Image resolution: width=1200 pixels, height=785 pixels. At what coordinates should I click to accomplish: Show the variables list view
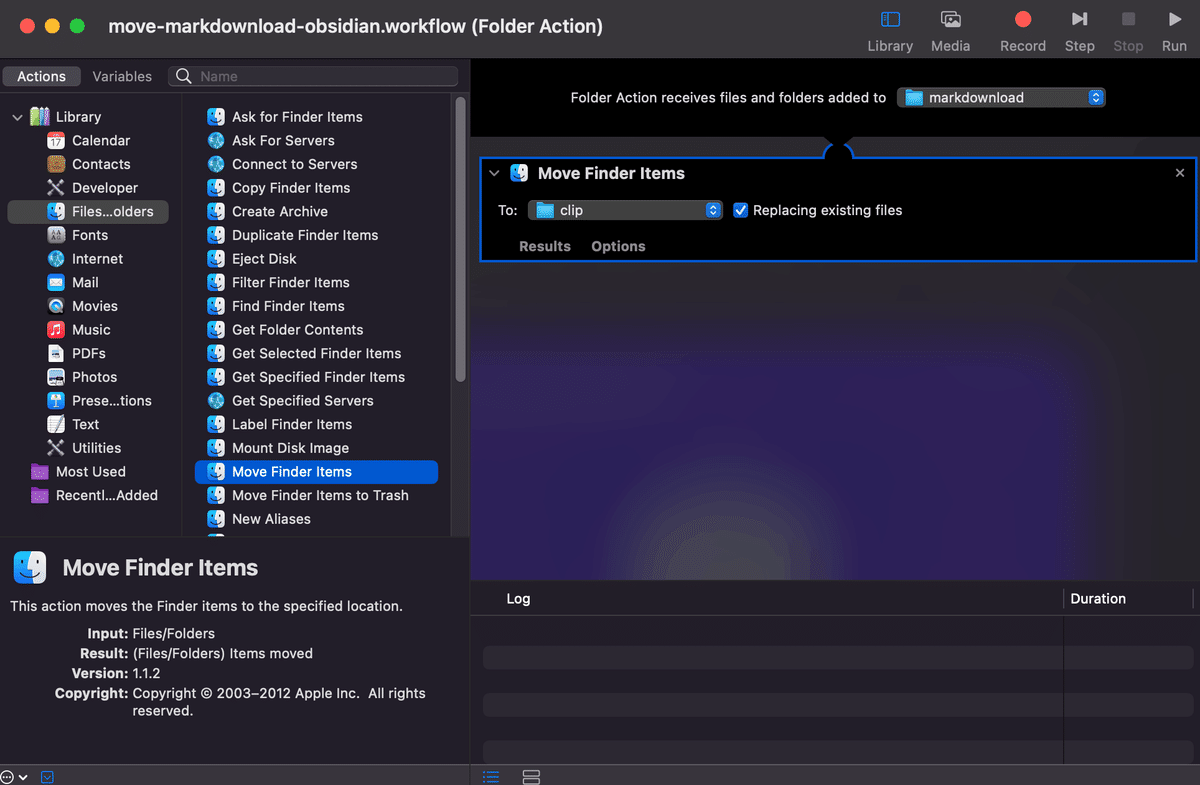tap(531, 776)
